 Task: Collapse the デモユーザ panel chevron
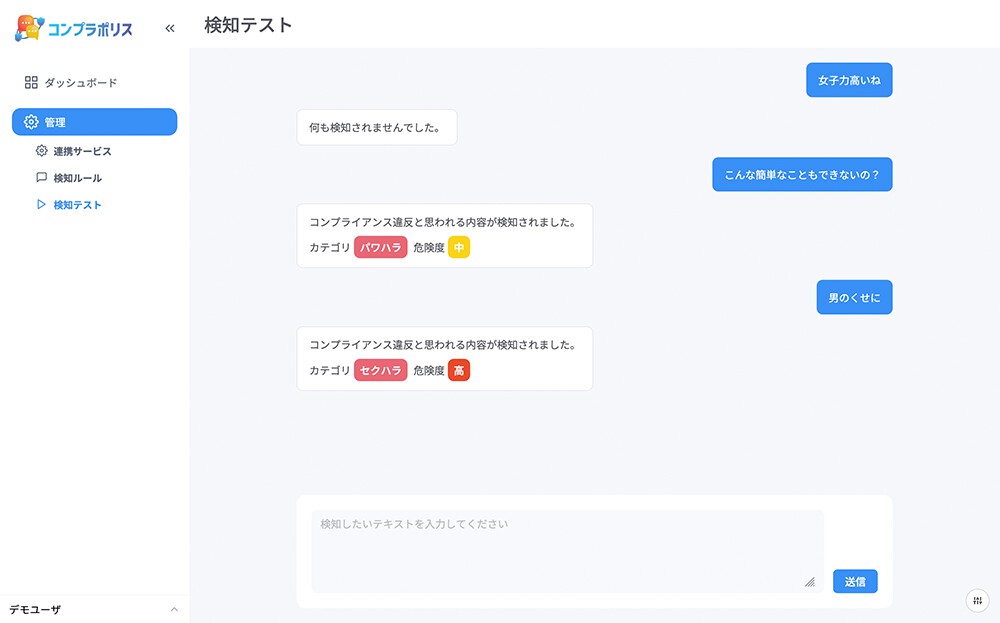coord(174,609)
